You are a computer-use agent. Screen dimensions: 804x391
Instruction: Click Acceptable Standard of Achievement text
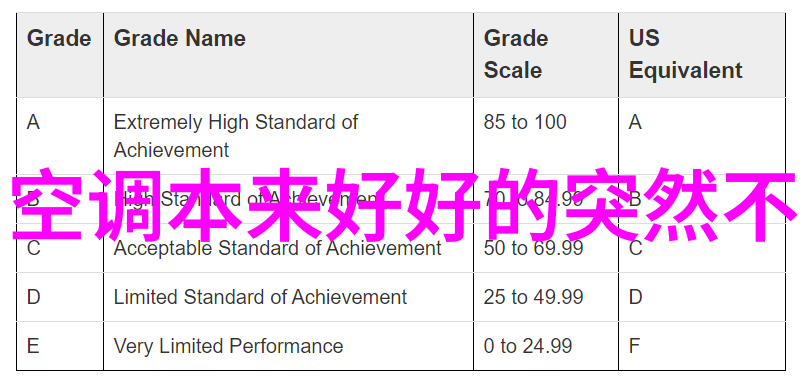point(277,248)
